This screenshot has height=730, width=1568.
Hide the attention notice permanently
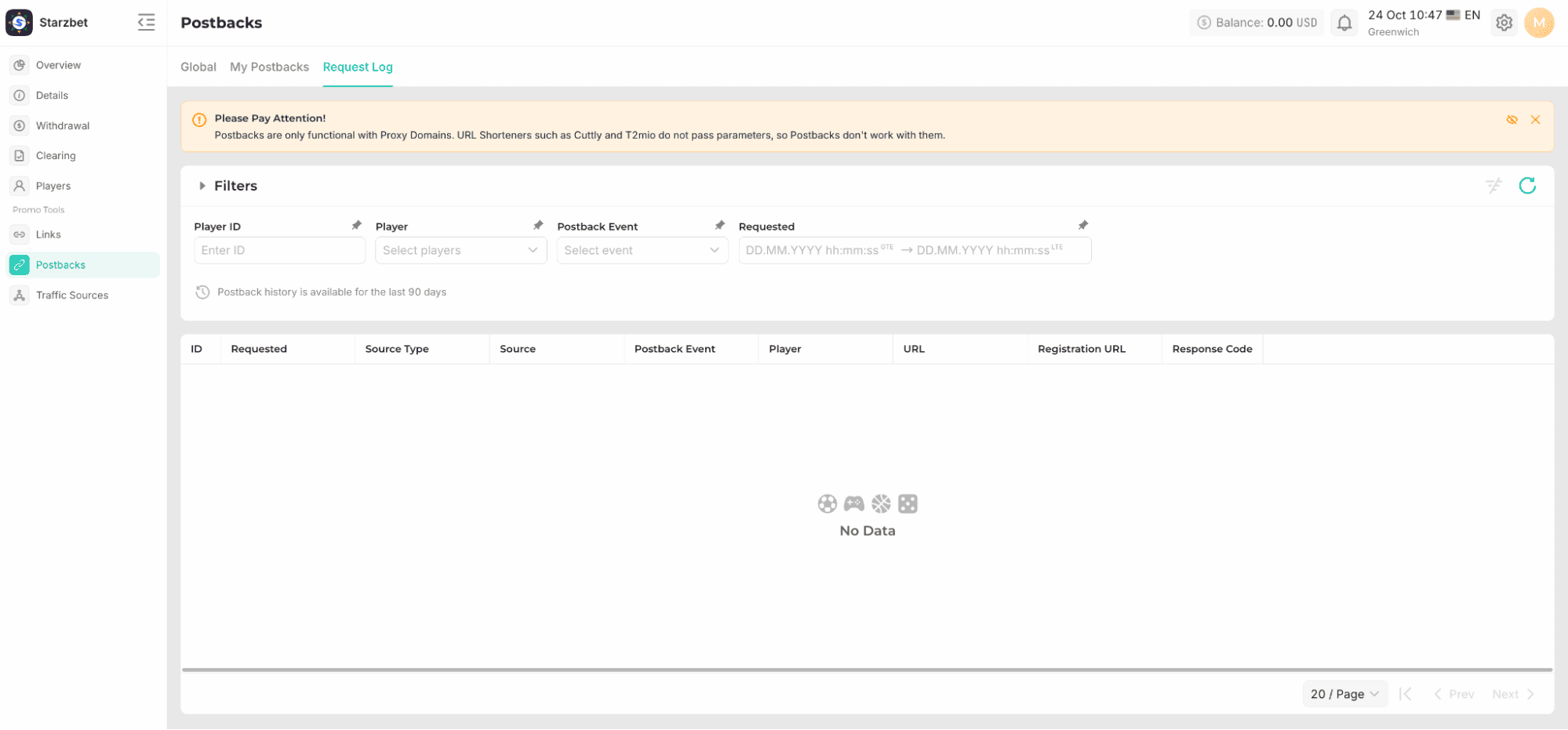[1512, 120]
